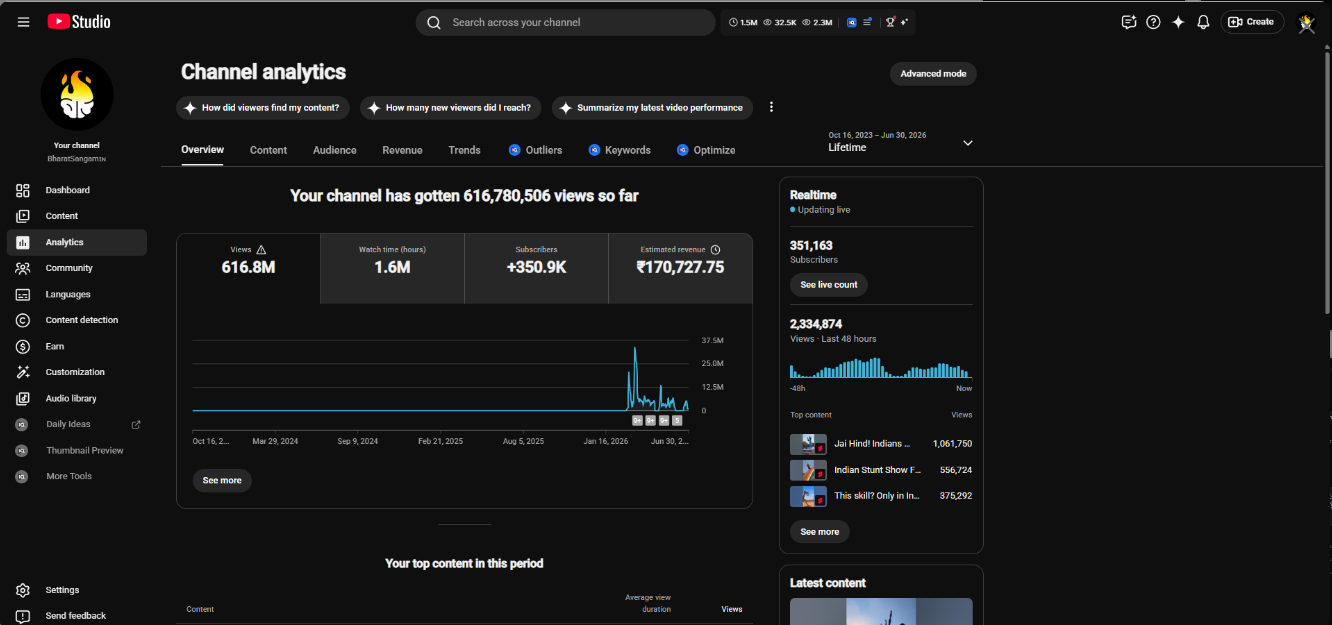This screenshot has width=1332, height=625.
Task: Click the Analytics sidebar item
Action: click(77, 242)
